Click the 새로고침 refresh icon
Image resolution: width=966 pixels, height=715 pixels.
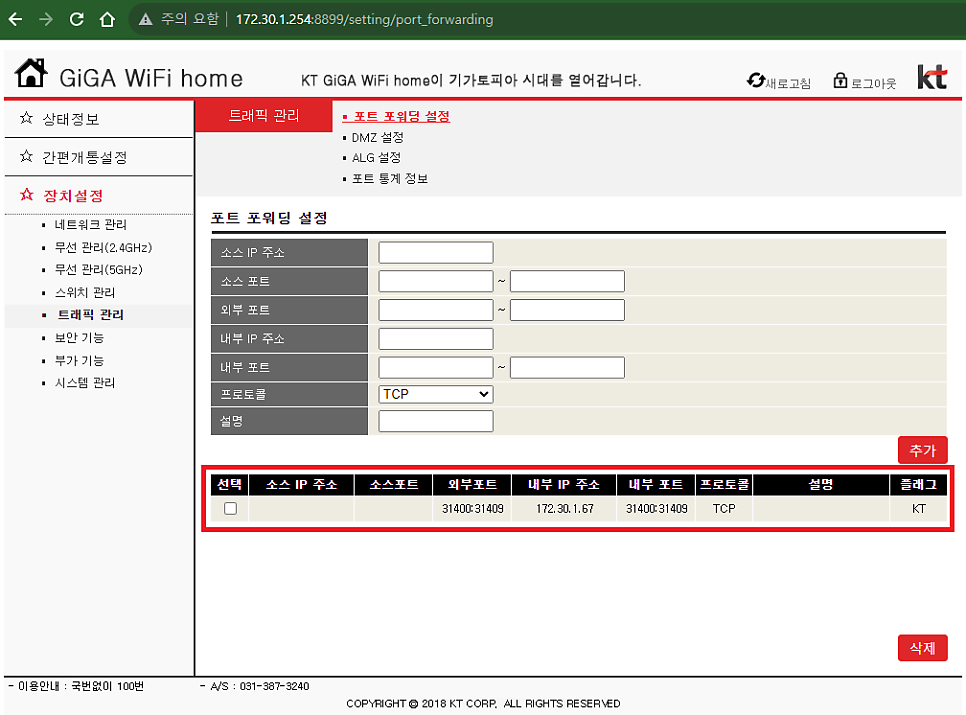(755, 80)
